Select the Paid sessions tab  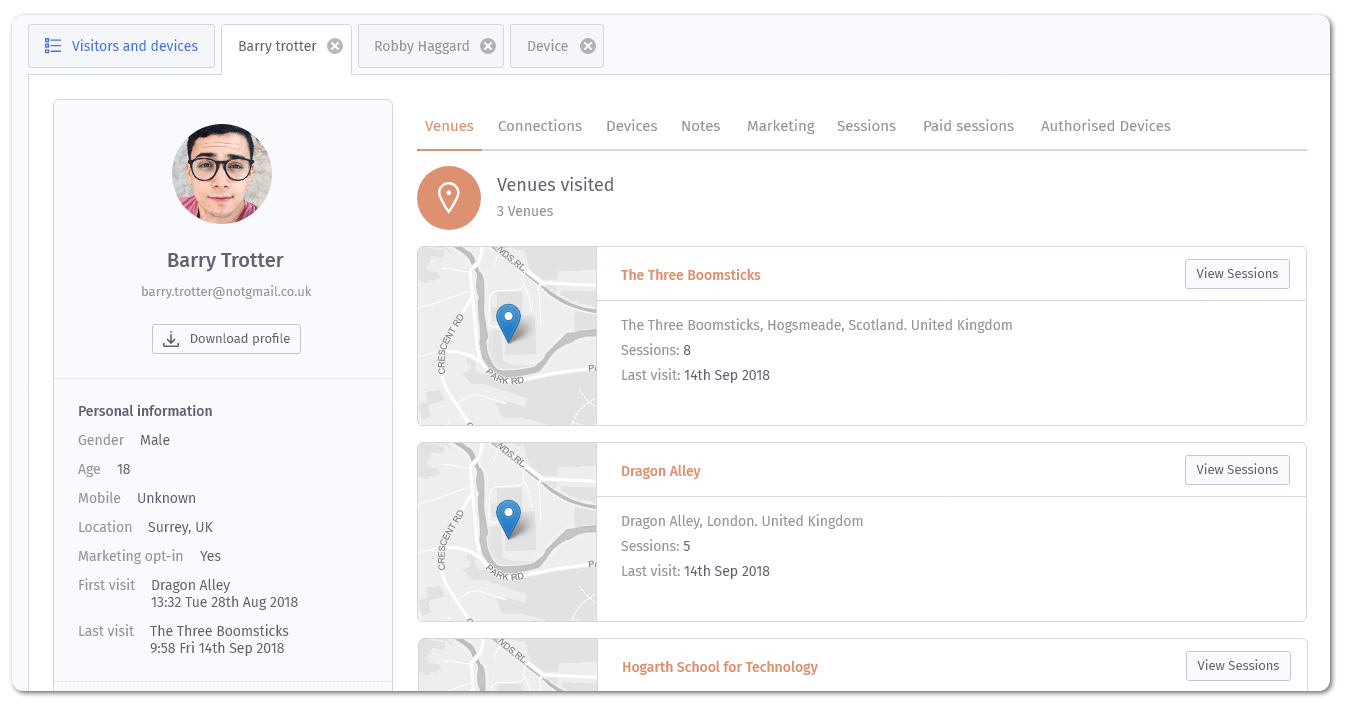(968, 125)
